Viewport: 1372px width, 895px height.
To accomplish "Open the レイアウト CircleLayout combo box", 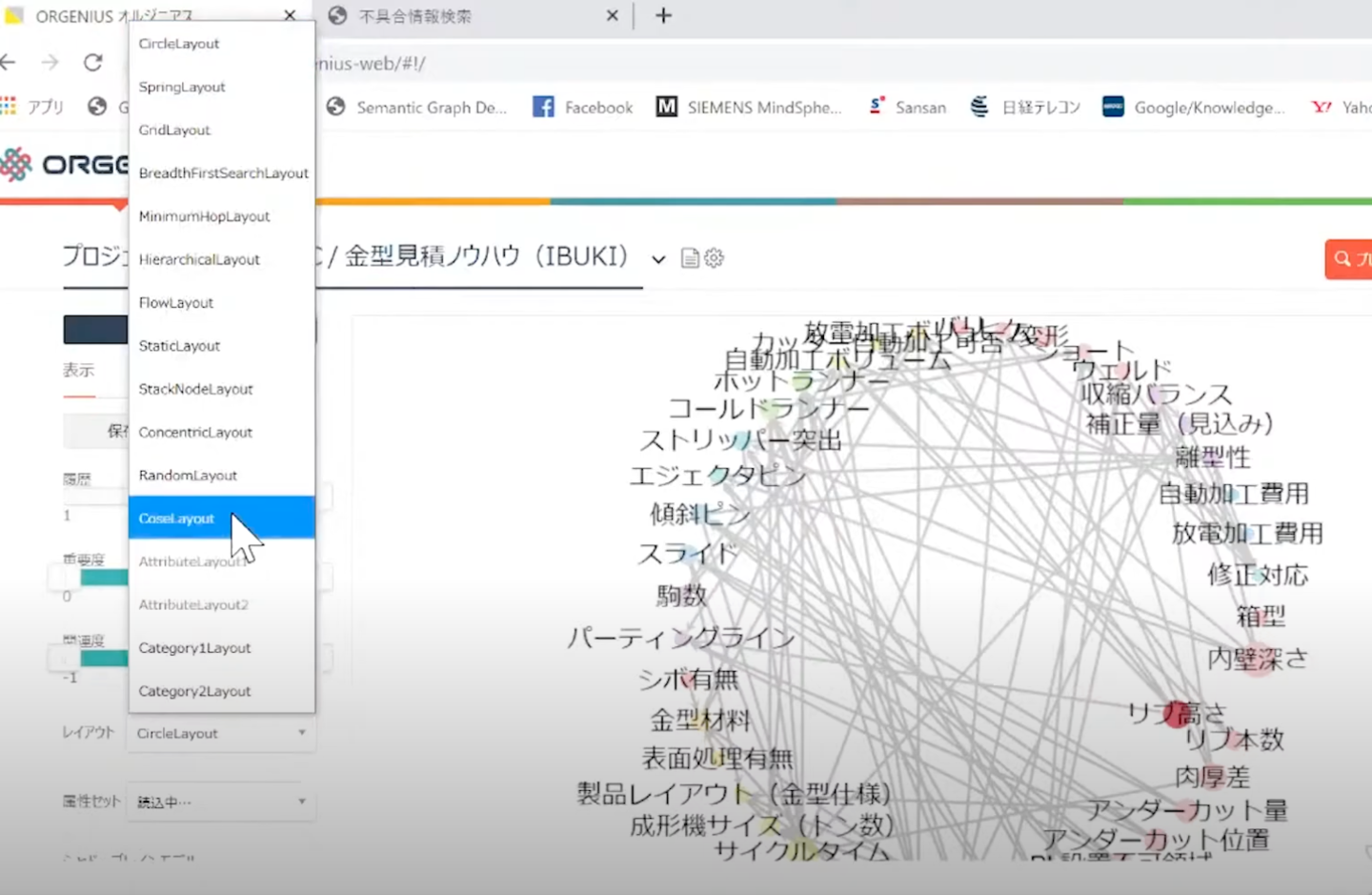I will point(221,733).
